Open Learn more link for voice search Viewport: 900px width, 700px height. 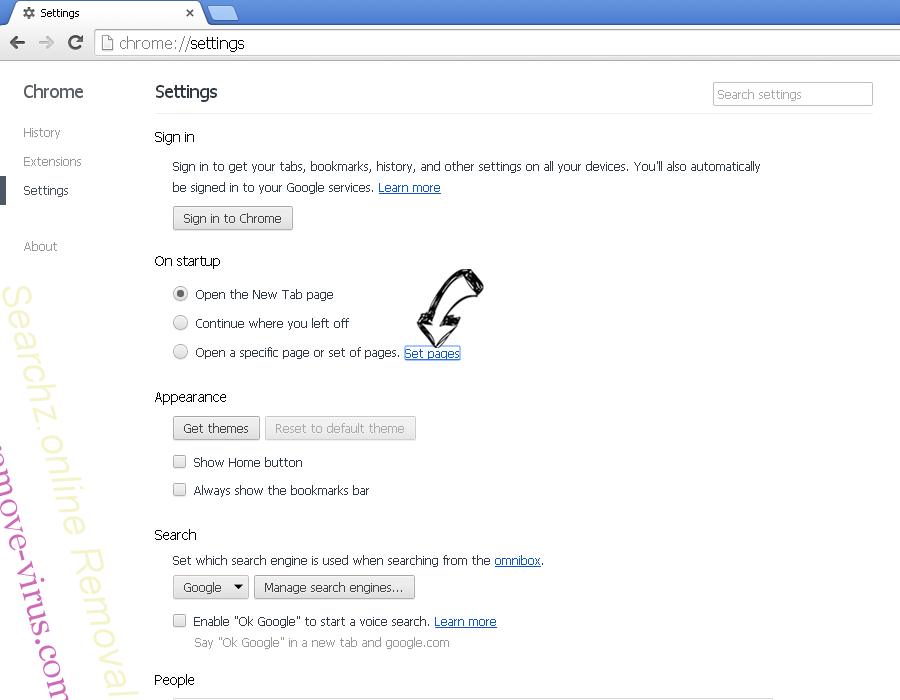465,621
